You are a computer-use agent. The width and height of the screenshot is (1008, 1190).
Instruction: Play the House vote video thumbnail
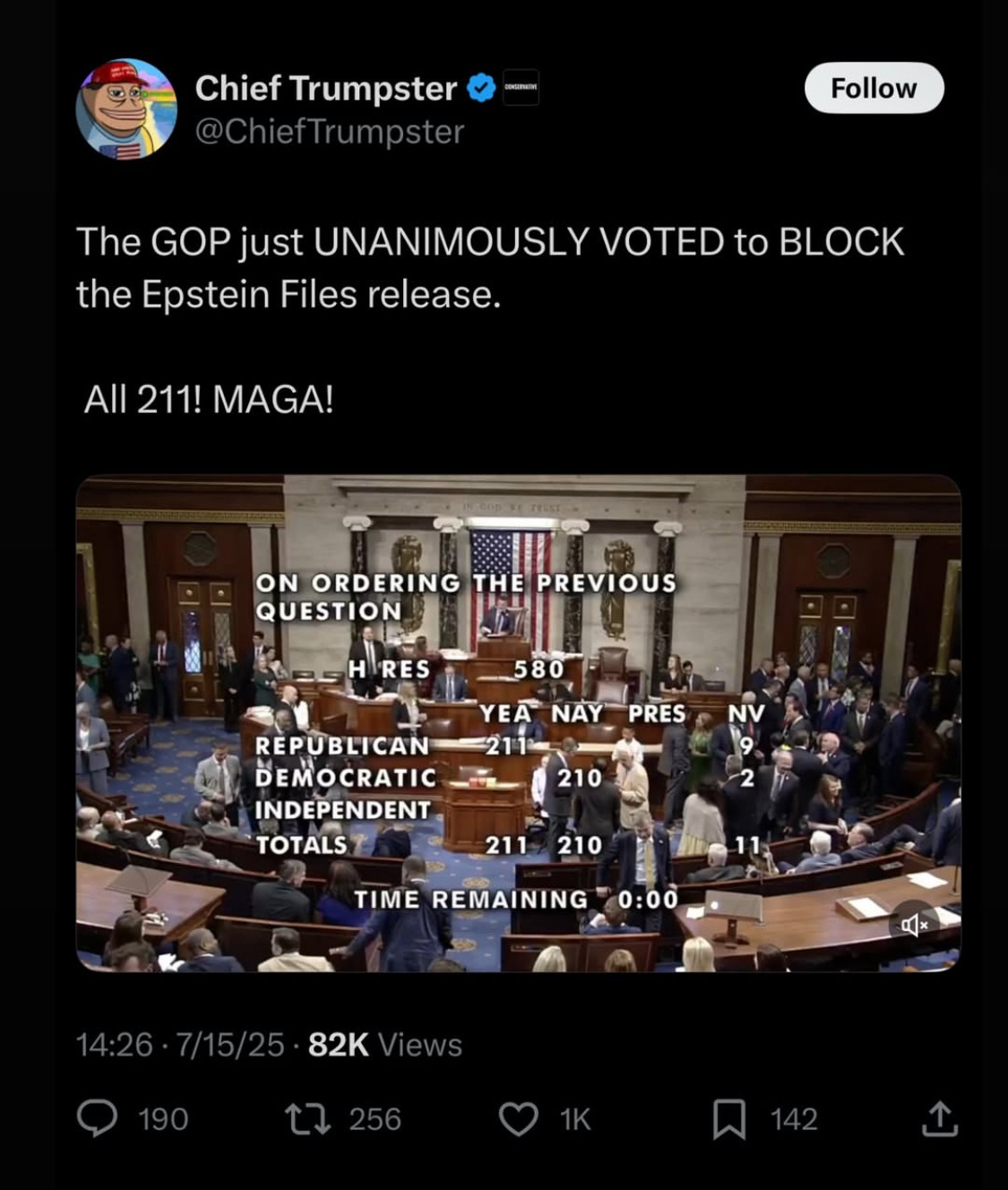[x=518, y=723]
